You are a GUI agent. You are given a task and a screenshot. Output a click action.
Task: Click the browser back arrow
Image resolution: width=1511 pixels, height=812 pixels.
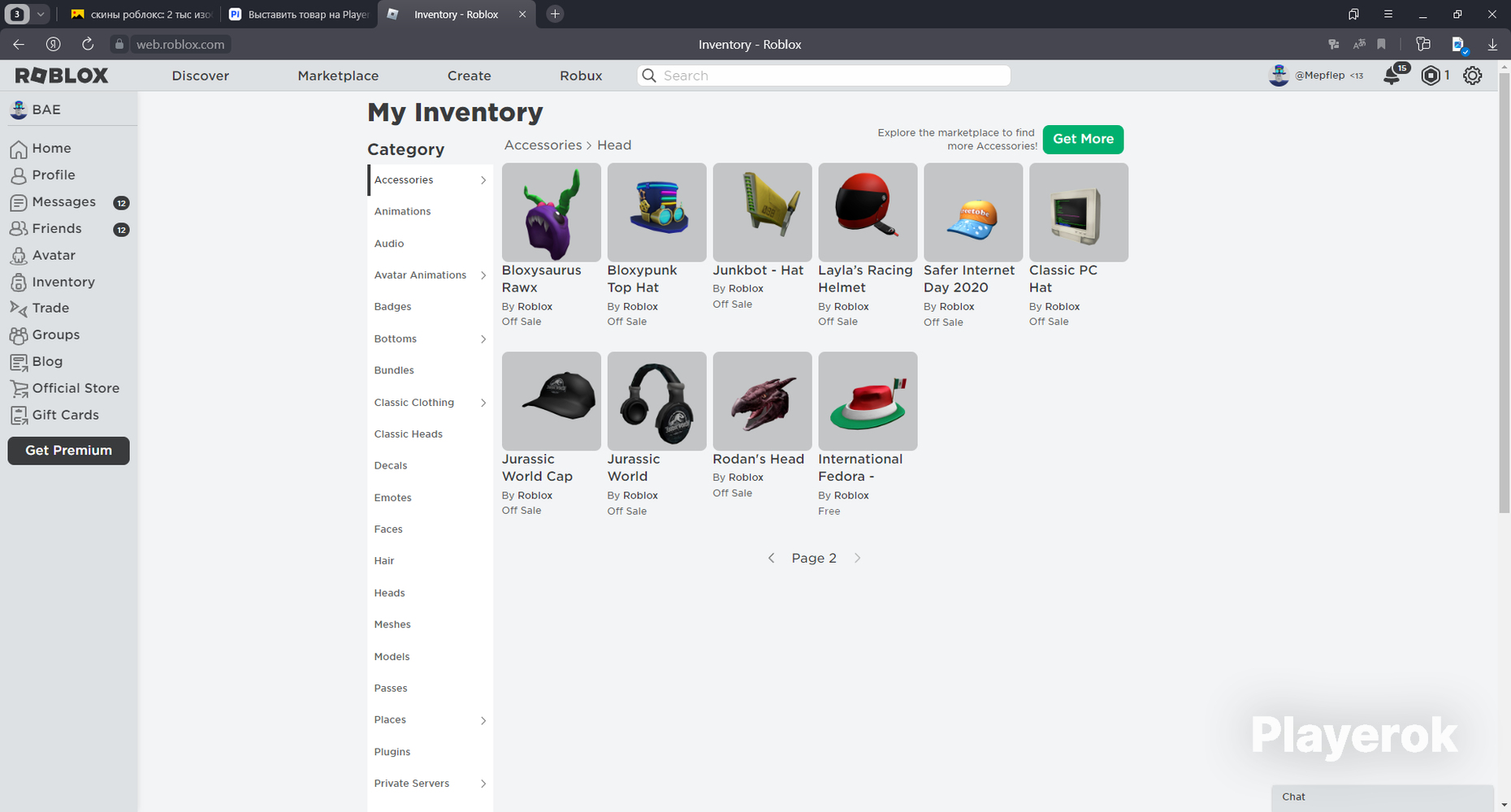point(19,45)
